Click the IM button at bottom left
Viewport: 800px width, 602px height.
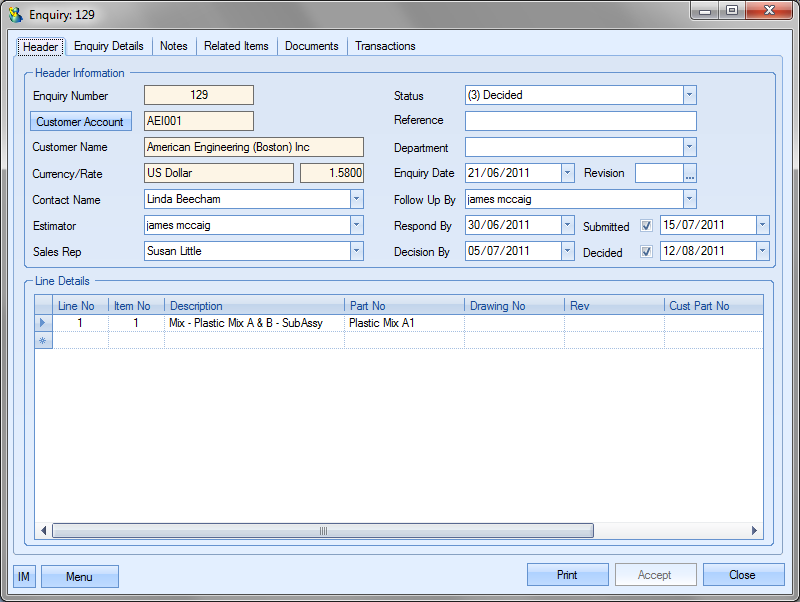click(x=24, y=576)
